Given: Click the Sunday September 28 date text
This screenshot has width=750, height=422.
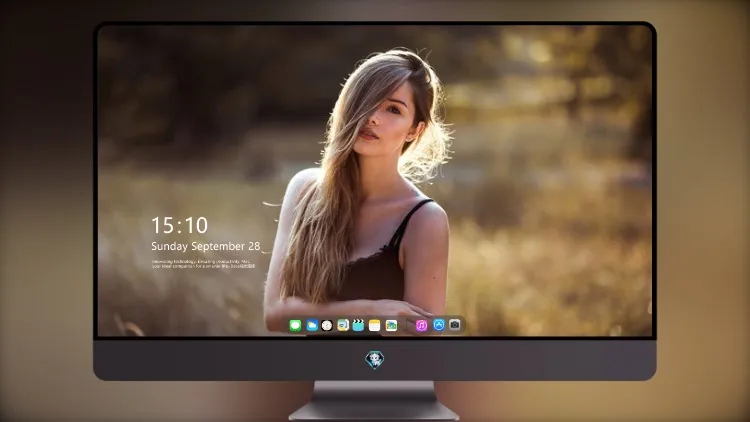Looking at the screenshot, I should point(206,246).
